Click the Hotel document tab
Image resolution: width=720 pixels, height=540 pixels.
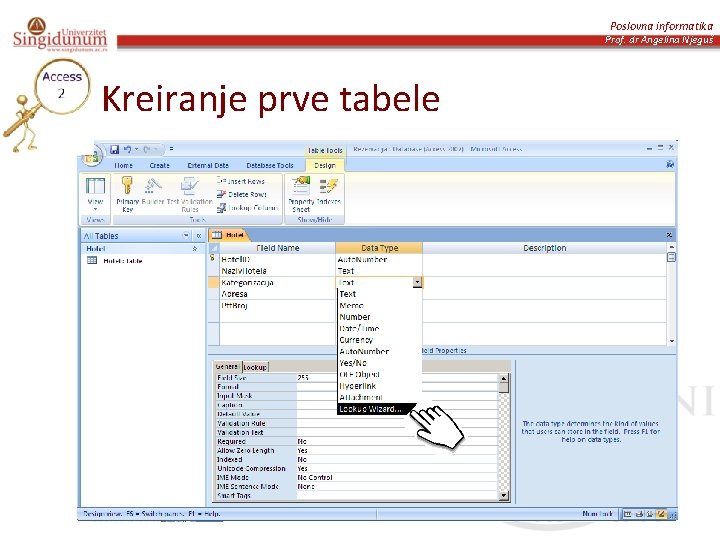pyautogui.click(x=229, y=235)
